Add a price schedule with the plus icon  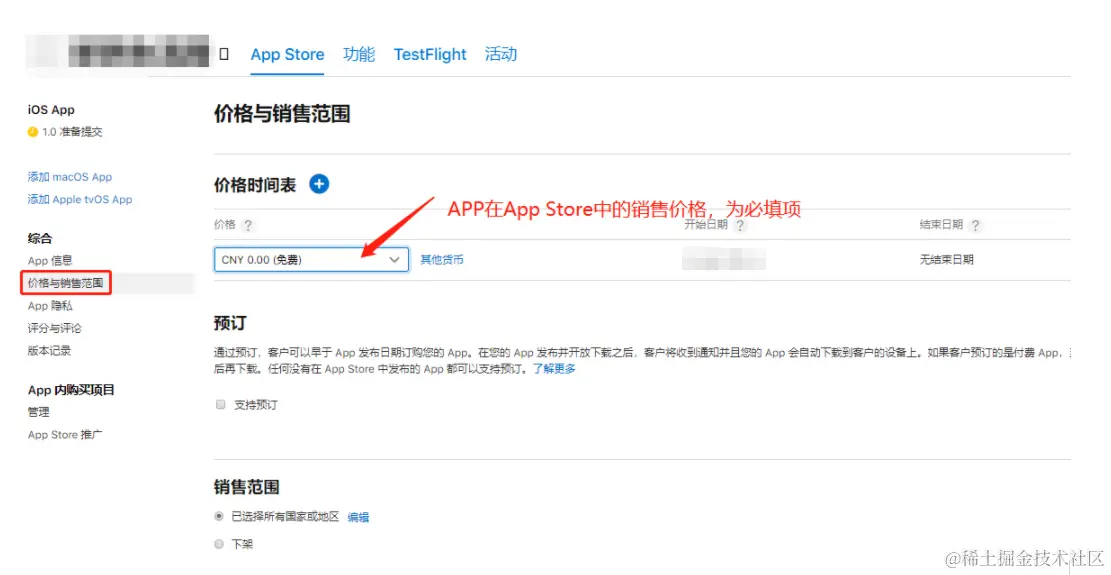(x=320, y=185)
